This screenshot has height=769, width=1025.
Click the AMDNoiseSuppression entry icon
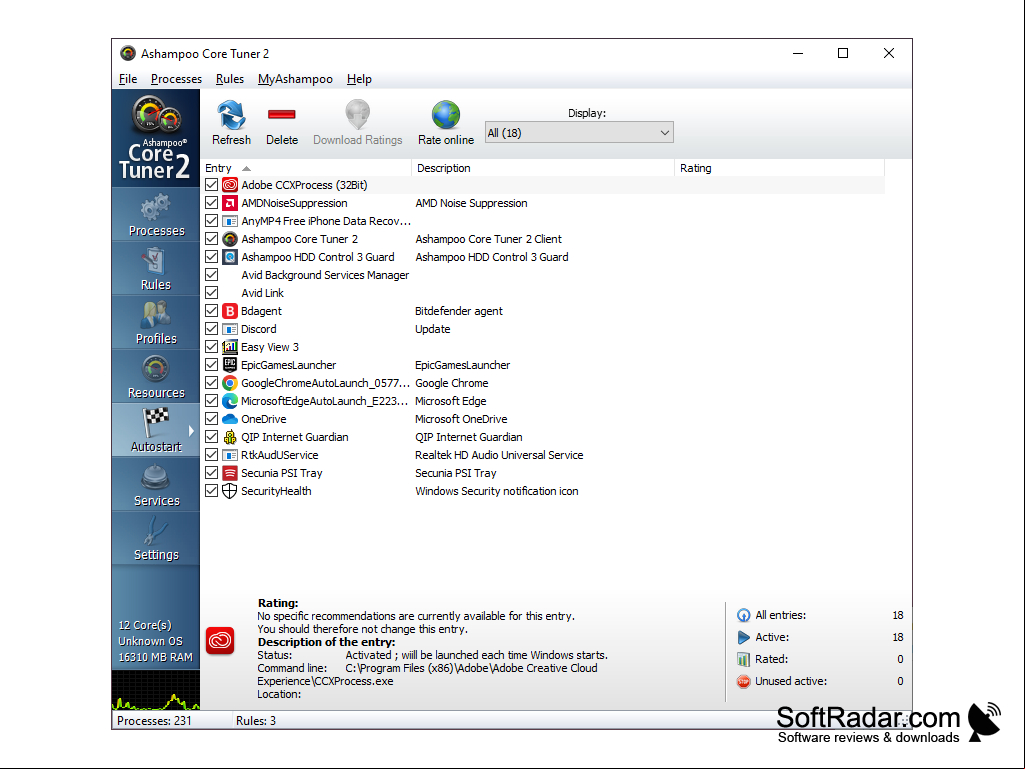tap(229, 203)
